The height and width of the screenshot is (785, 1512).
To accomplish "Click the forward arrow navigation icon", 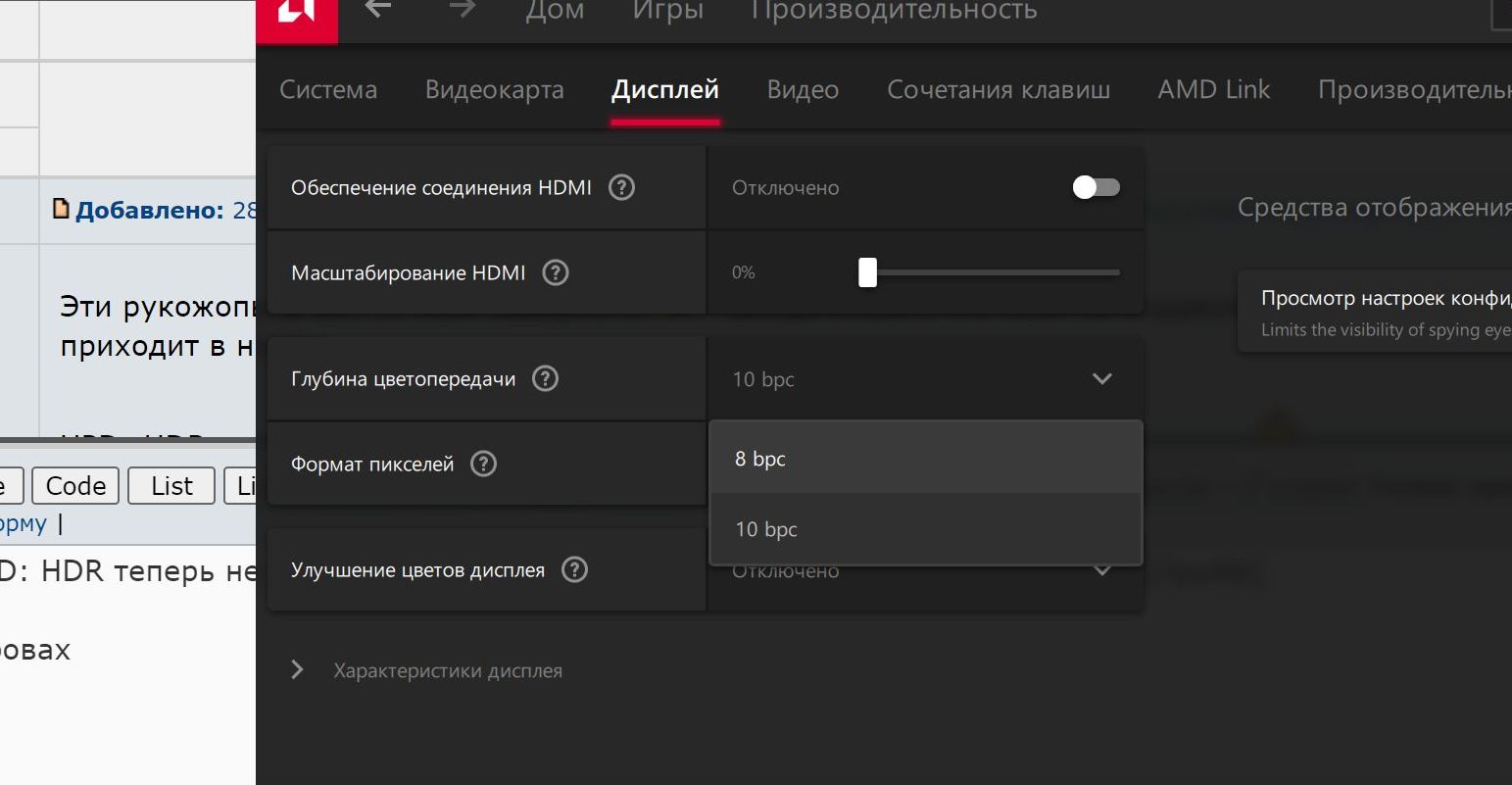I will pyautogui.click(x=463, y=9).
